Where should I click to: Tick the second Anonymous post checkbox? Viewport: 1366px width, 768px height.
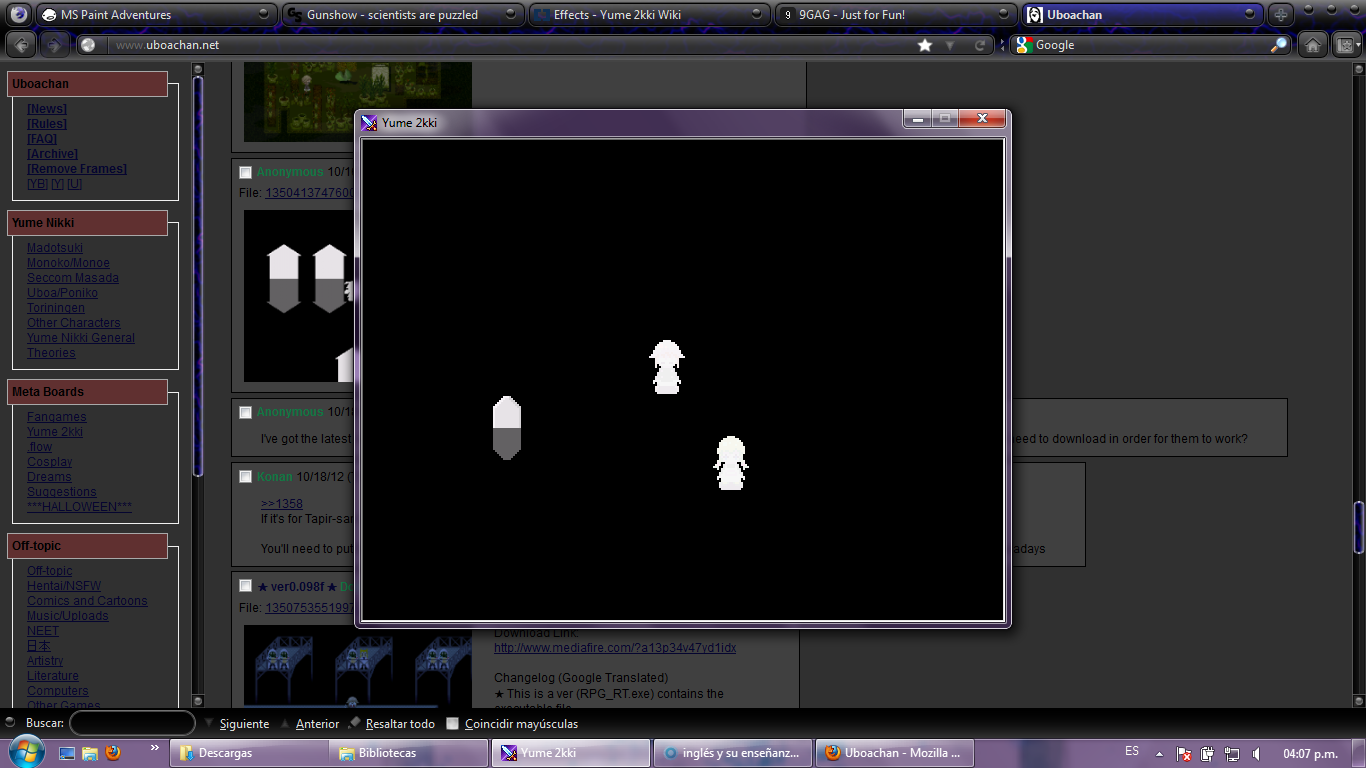coord(246,412)
